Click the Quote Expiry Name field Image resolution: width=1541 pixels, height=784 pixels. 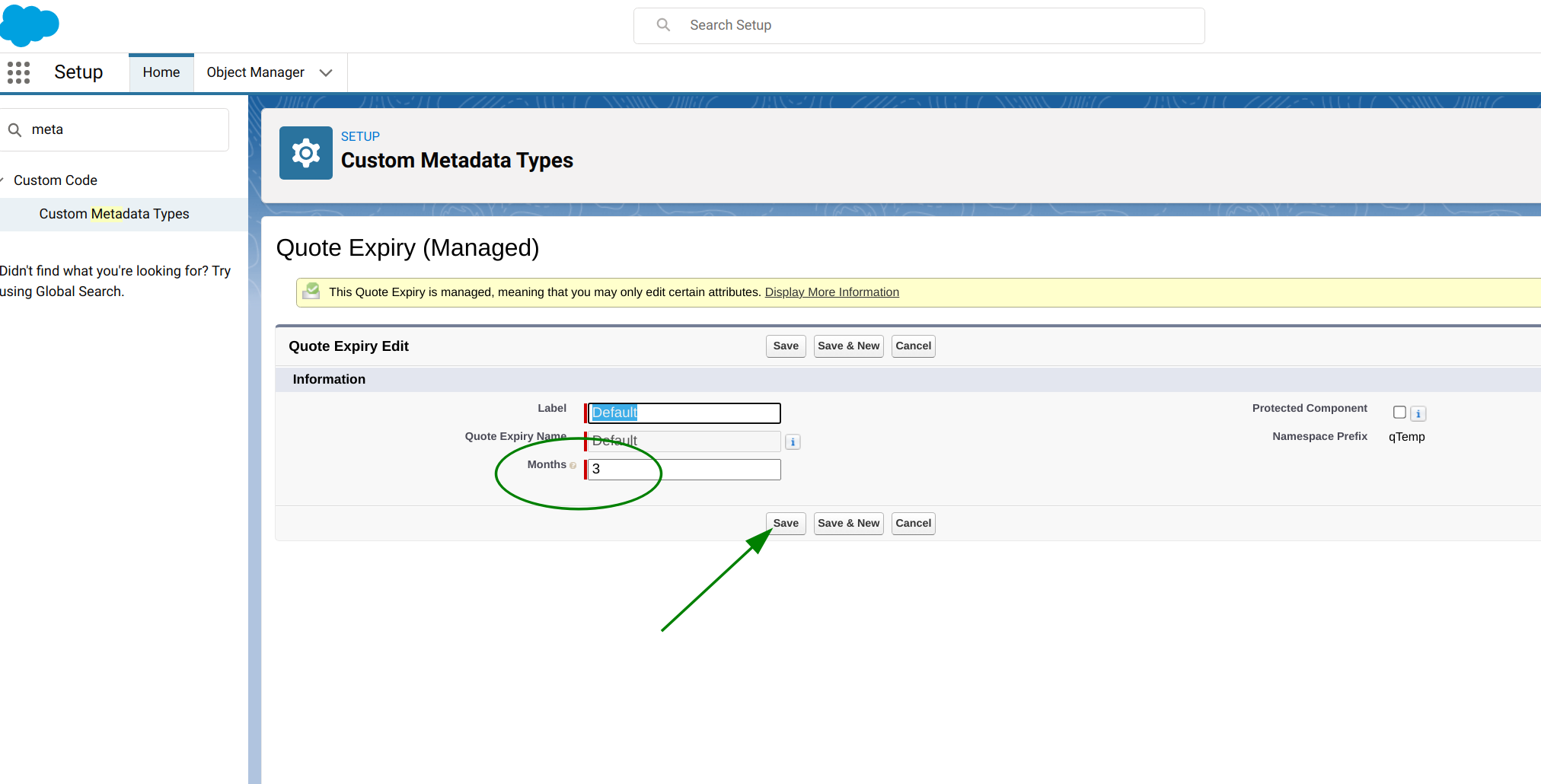[684, 441]
